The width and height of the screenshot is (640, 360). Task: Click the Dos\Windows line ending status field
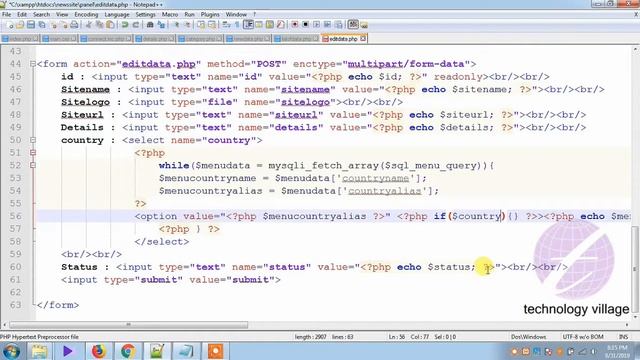(529, 337)
